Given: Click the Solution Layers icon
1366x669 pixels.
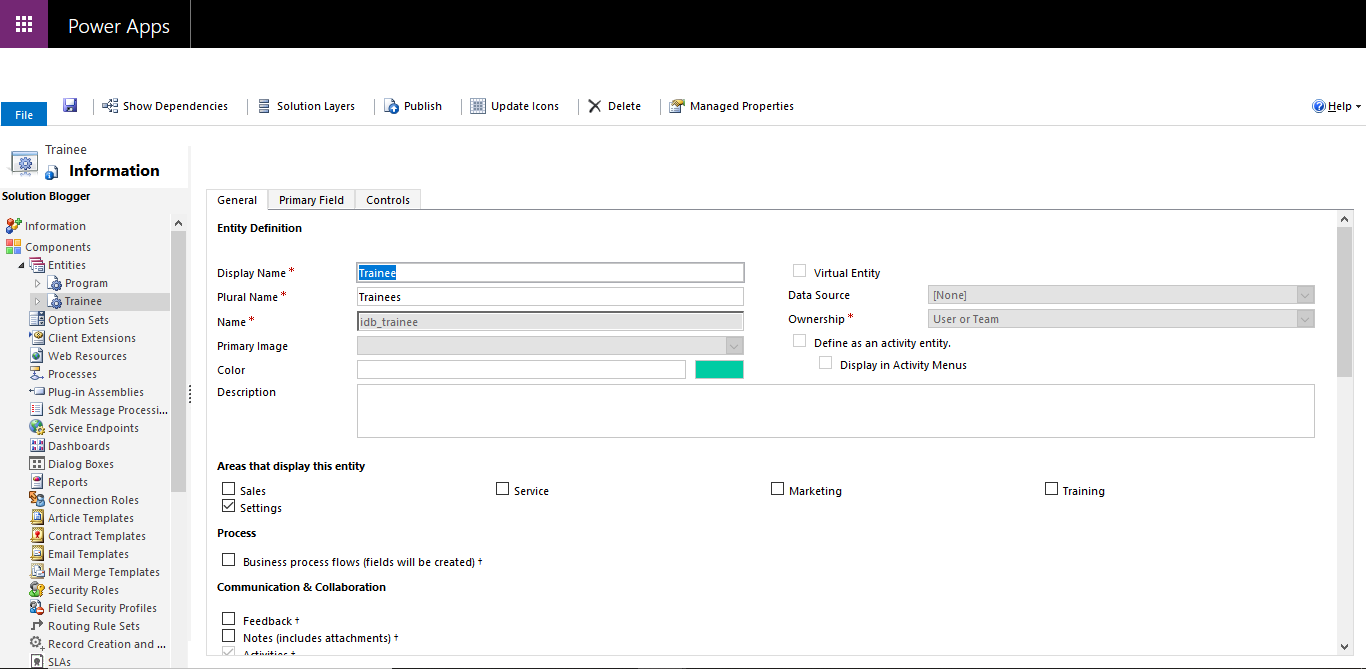Looking at the screenshot, I should coord(264,106).
